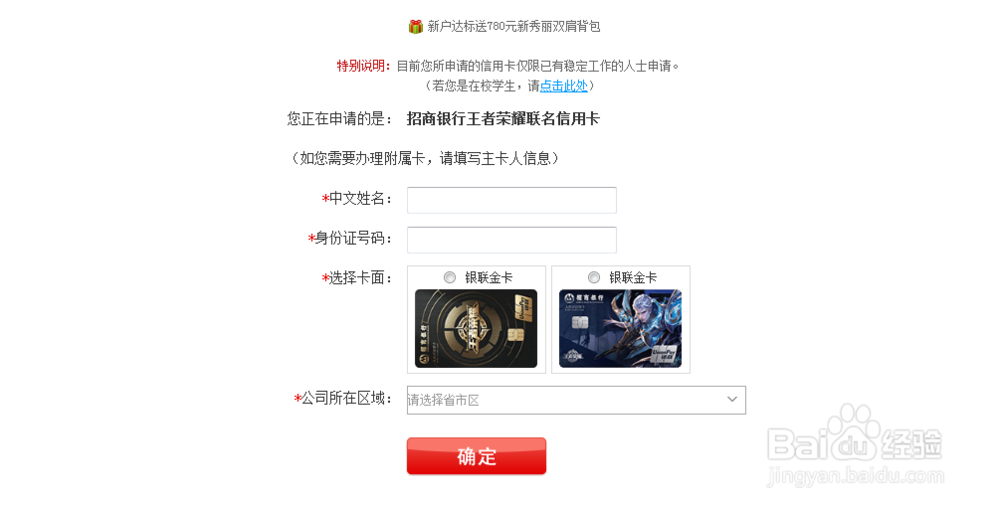Click the 选择卡面 field label
This screenshot has height=510, width=1000.
point(358,278)
